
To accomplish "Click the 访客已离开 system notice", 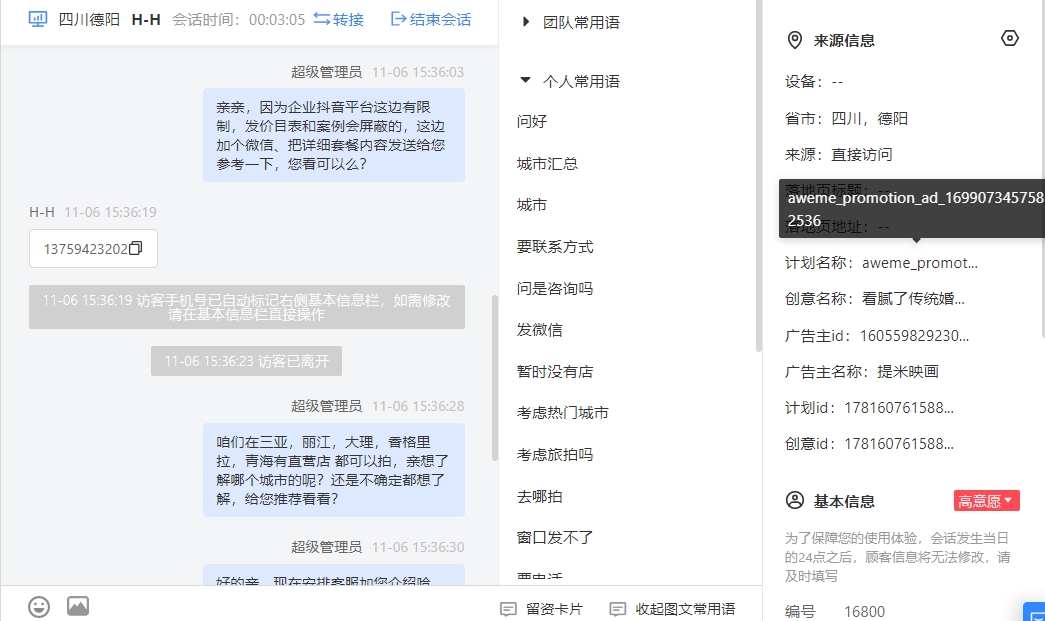I will (246, 361).
